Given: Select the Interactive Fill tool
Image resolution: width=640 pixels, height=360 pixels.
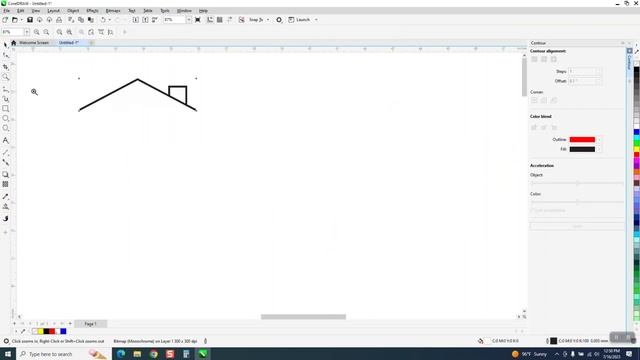Looking at the screenshot, I should 6,207.
